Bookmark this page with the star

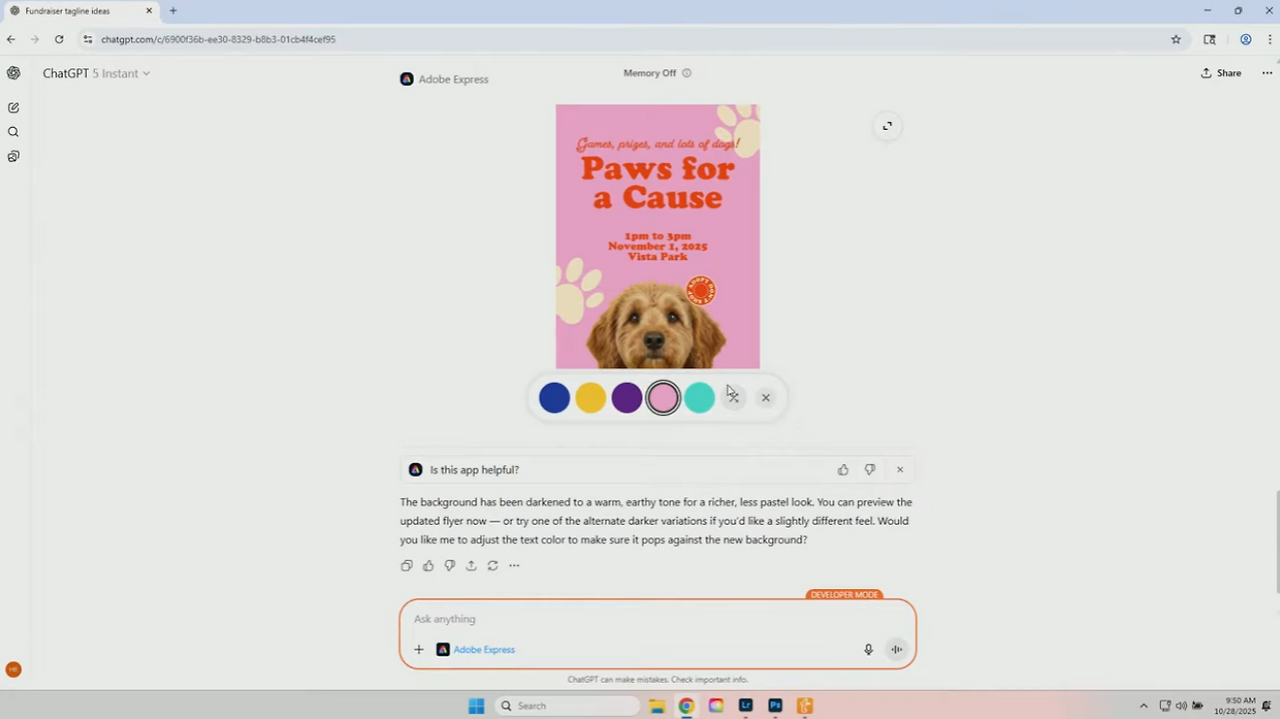tap(1176, 39)
